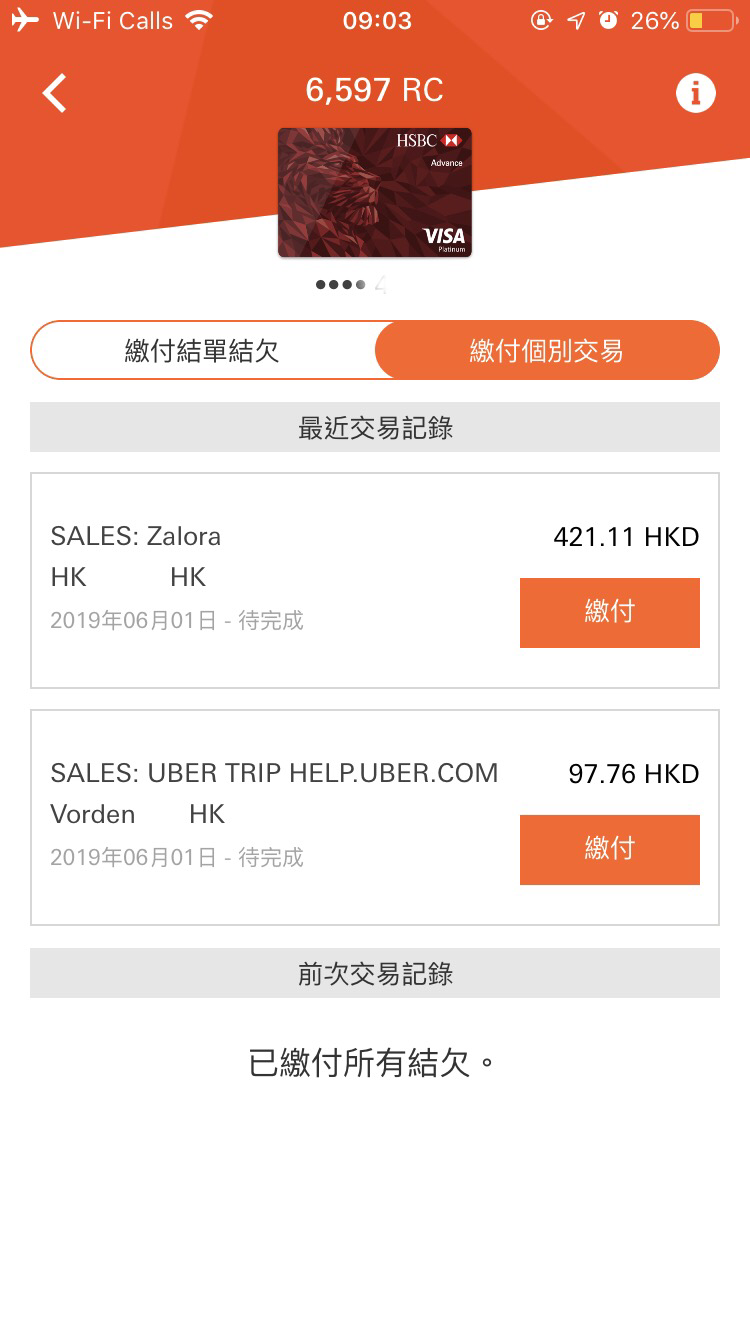This screenshot has height=1334, width=750.
Task: Tap the 09:03 clock in status bar
Action: point(377,20)
